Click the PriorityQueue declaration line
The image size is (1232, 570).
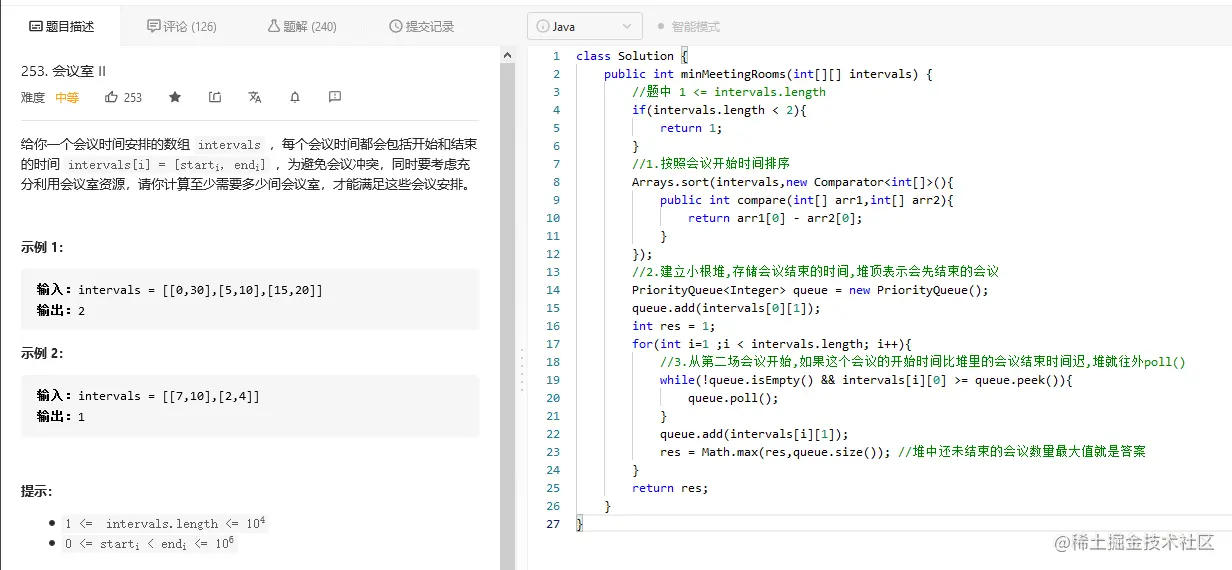(x=810, y=290)
